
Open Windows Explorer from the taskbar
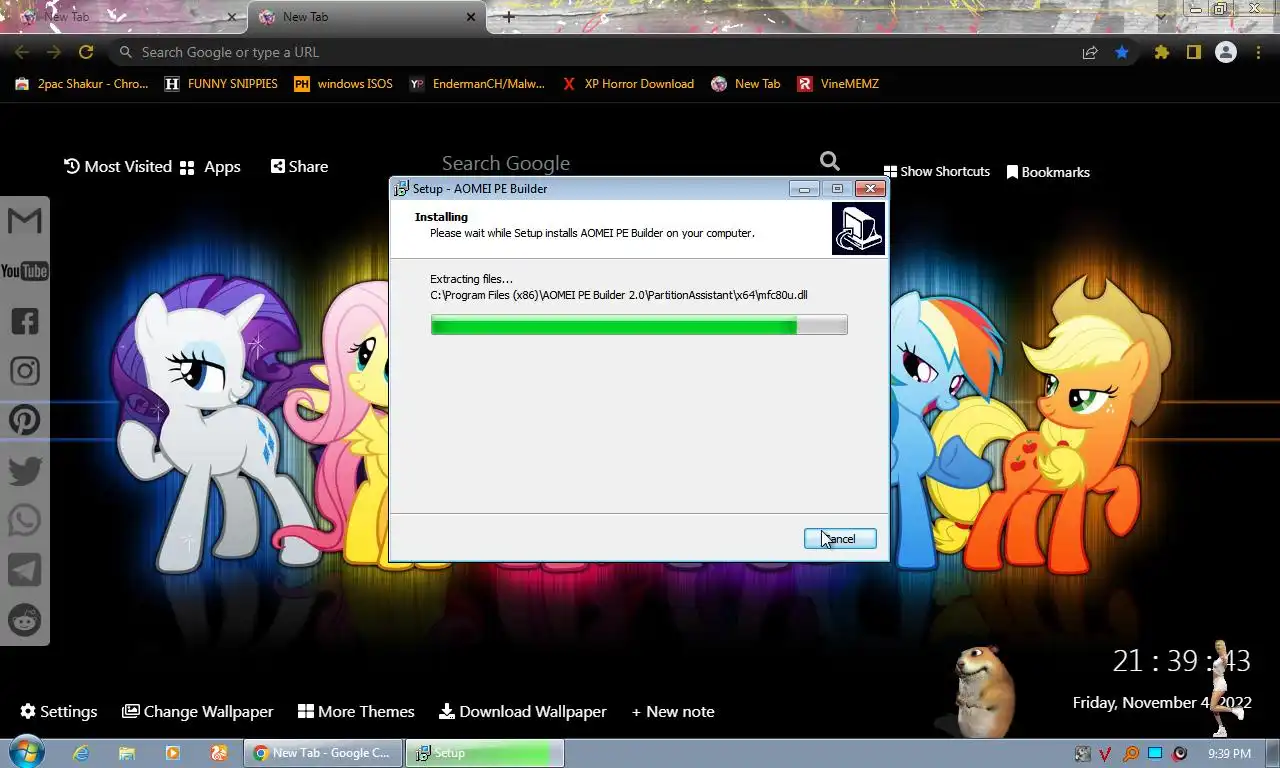point(127,753)
